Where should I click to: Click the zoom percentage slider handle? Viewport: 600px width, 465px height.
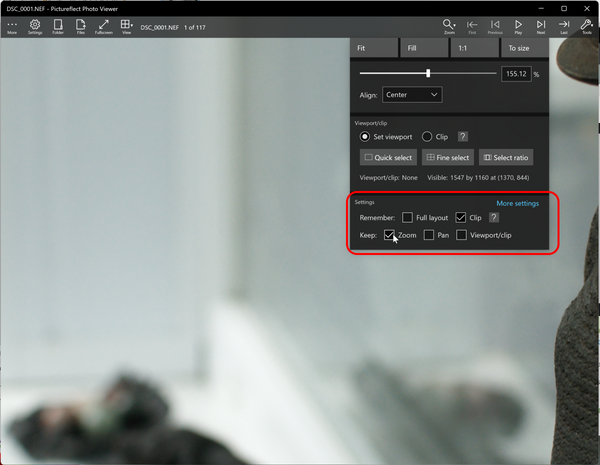pos(428,73)
